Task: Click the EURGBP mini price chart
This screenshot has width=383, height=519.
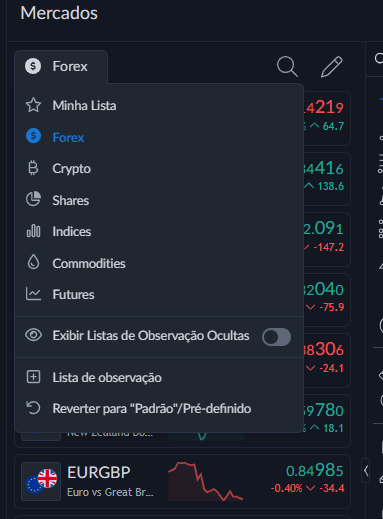Action: (206, 481)
